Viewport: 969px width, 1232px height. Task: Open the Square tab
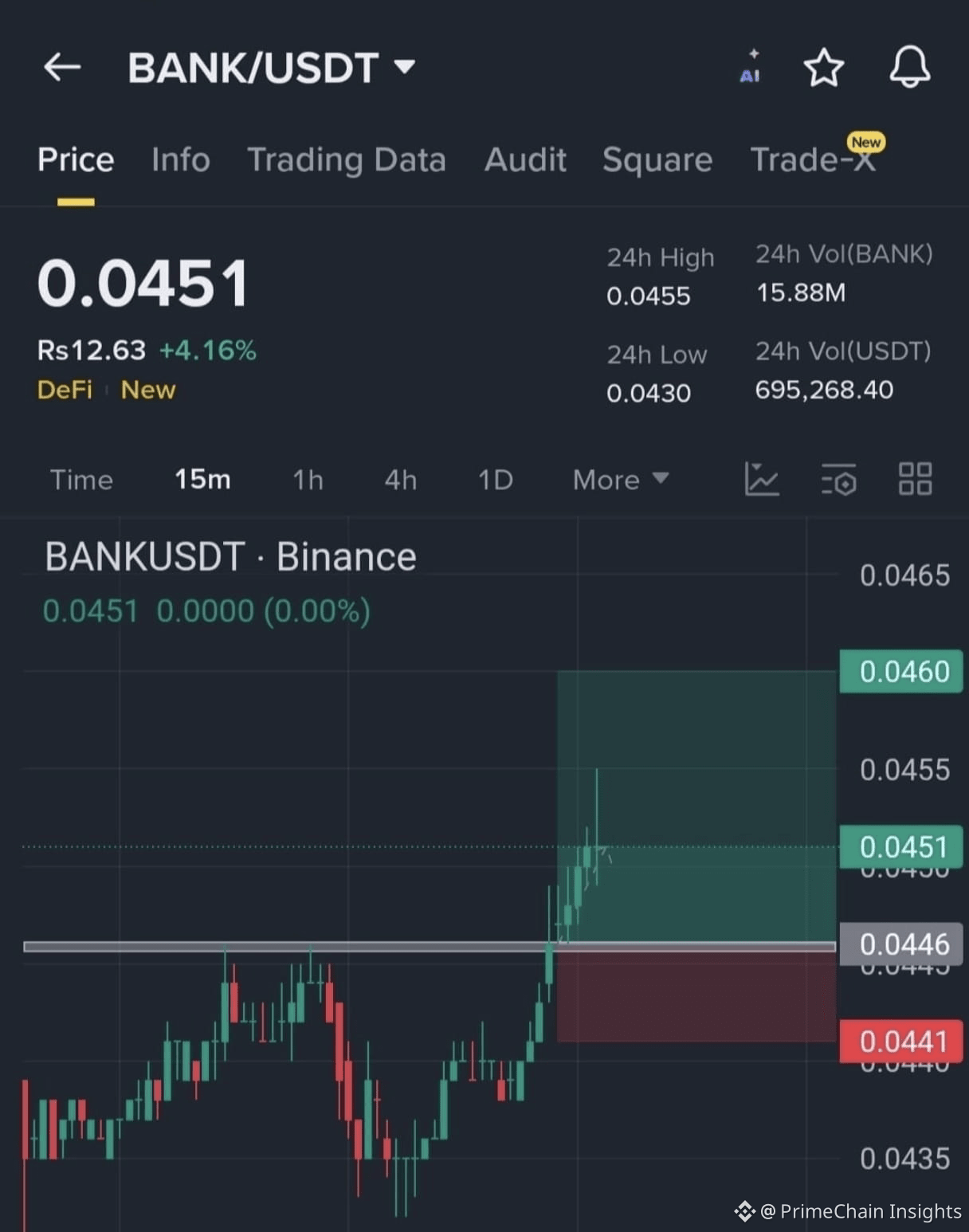click(657, 159)
